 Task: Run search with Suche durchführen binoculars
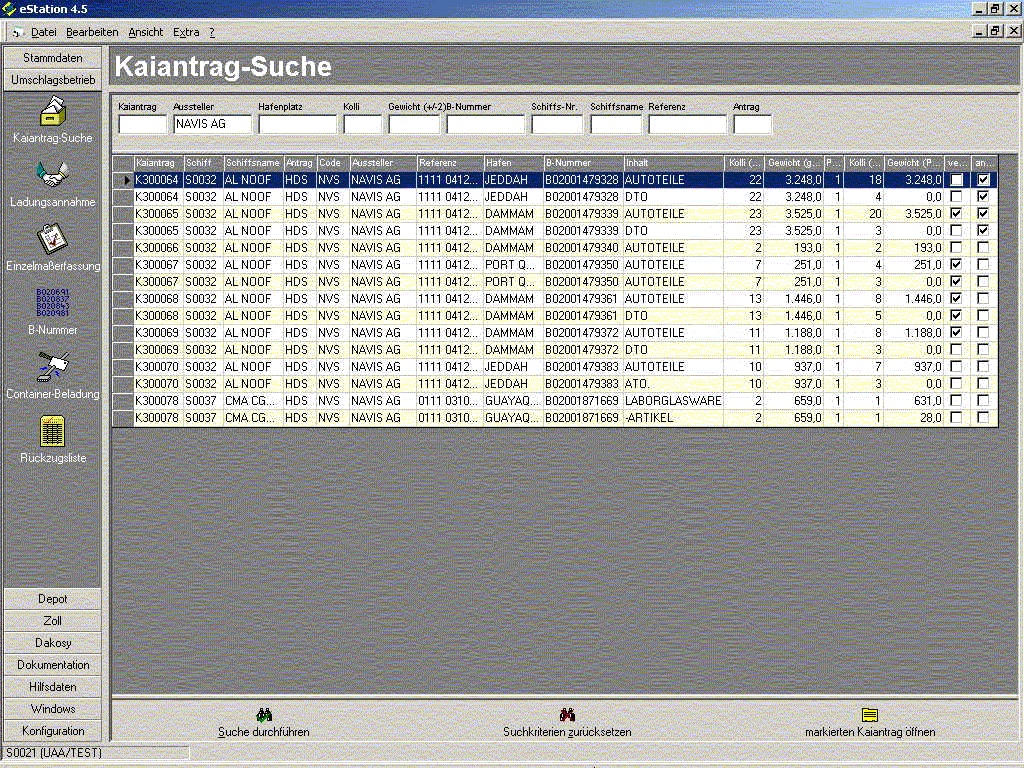point(264,716)
